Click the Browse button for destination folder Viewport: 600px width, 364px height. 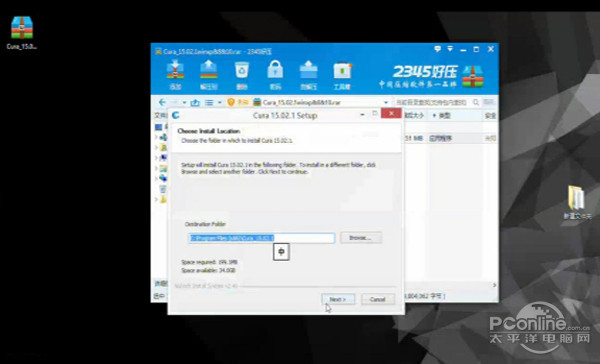coord(361,238)
